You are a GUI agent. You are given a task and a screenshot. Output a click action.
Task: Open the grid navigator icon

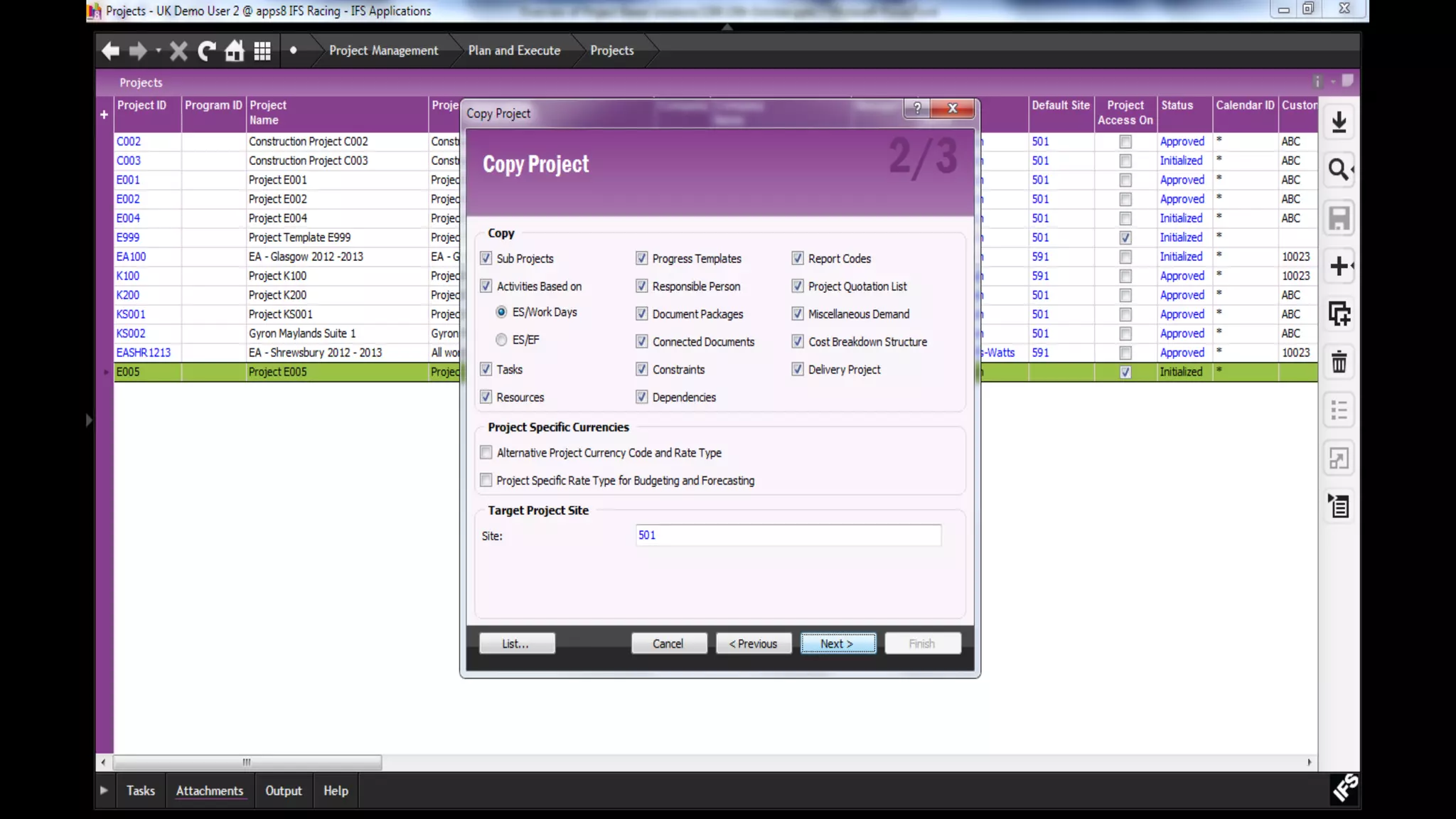tap(262, 50)
